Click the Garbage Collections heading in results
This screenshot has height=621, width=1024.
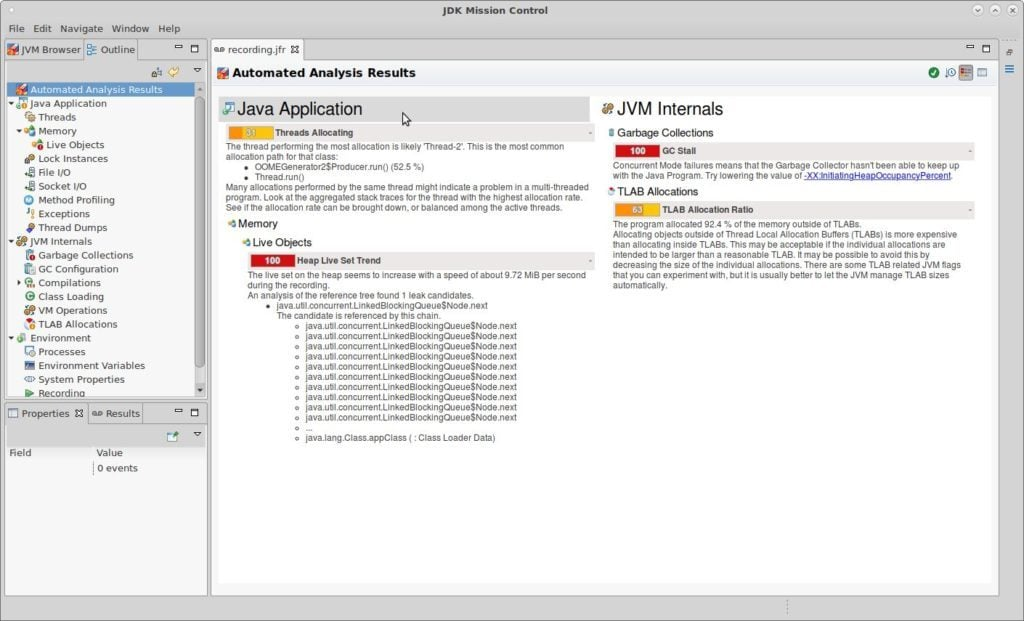pos(665,133)
